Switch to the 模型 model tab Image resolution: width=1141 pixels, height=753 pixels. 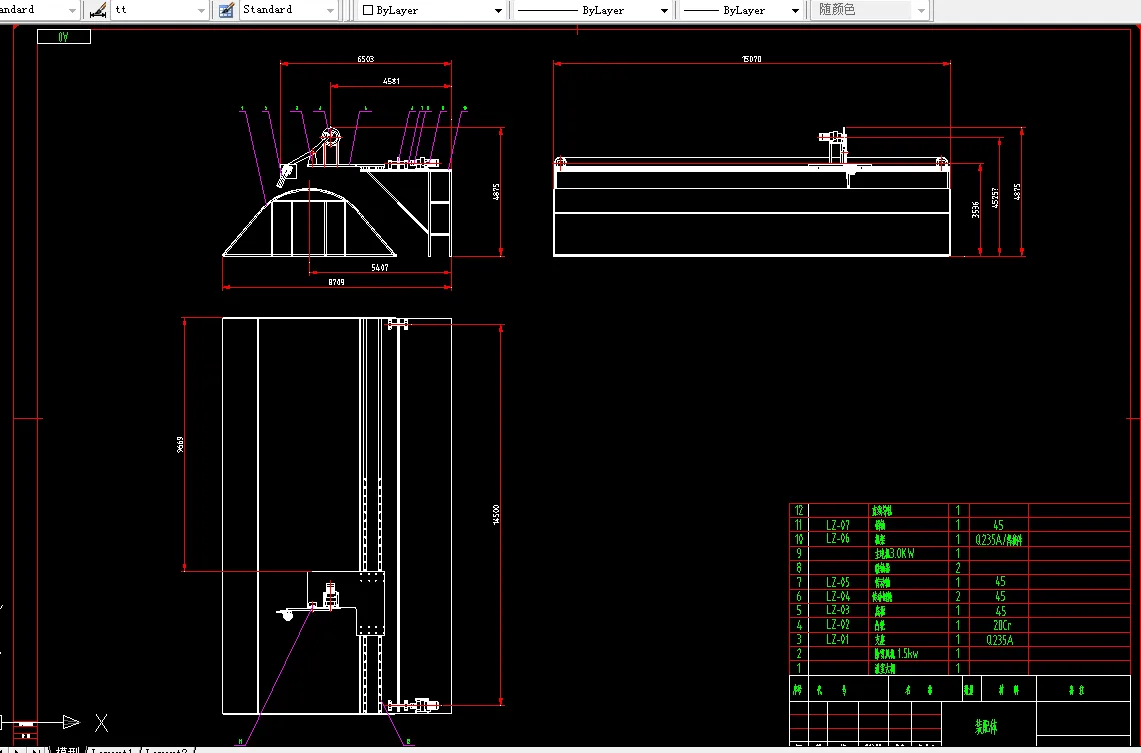pos(68,750)
